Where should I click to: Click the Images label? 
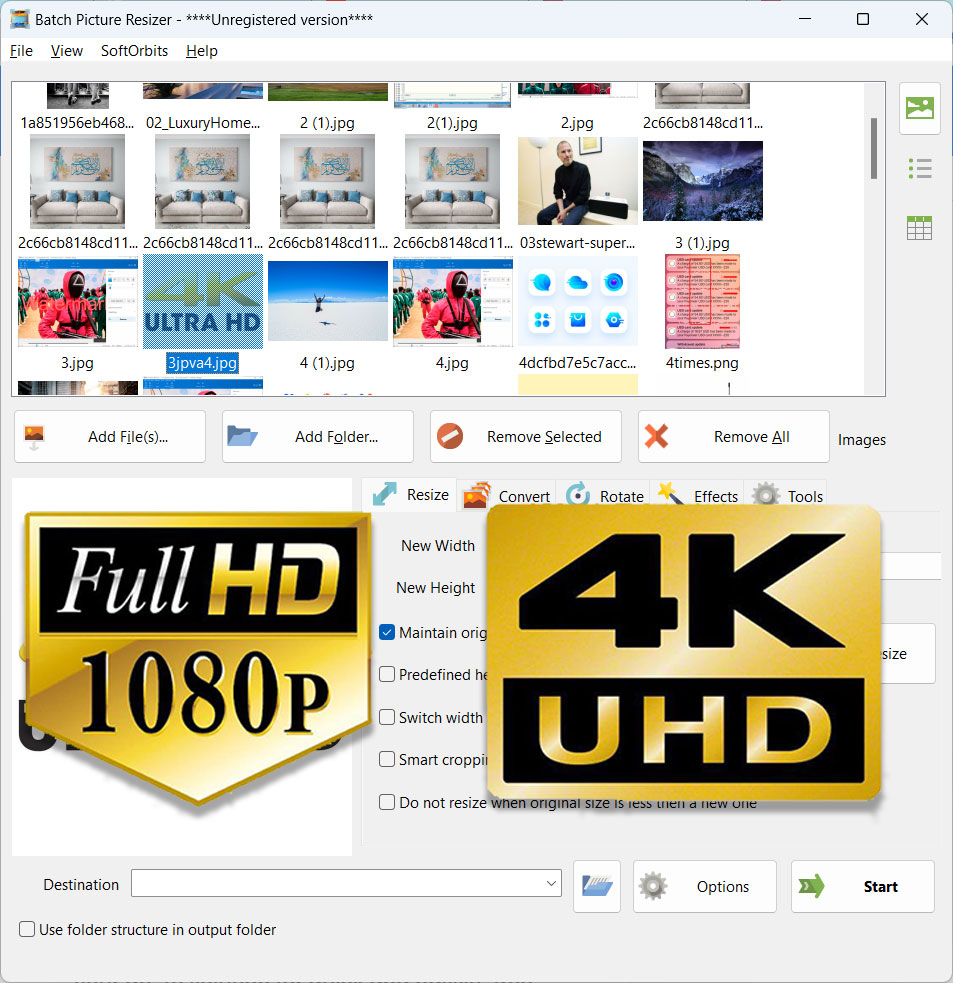(861, 440)
